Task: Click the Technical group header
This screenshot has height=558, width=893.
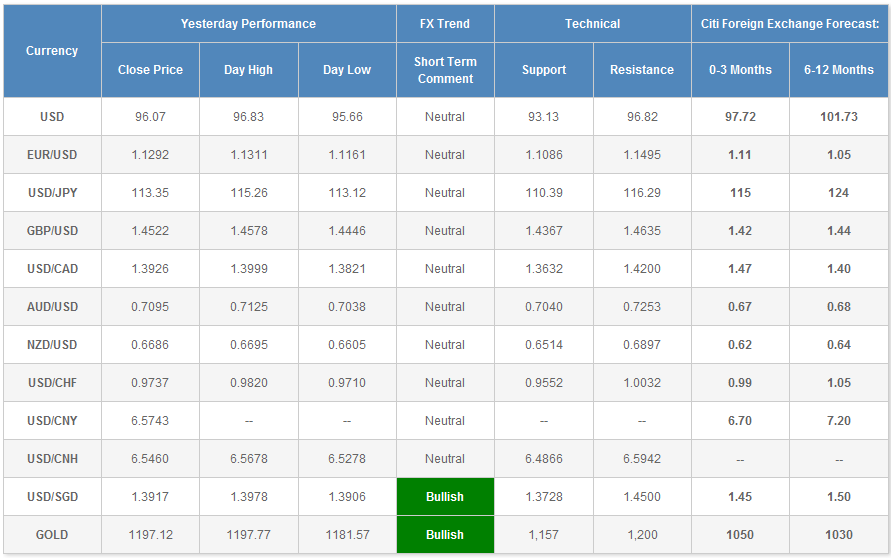Action: [x=592, y=24]
